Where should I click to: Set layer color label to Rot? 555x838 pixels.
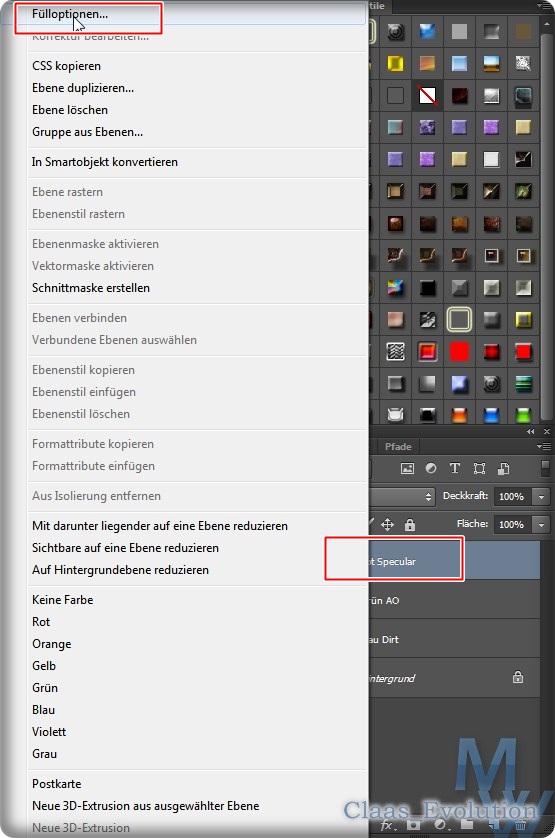[x=41, y=622]
